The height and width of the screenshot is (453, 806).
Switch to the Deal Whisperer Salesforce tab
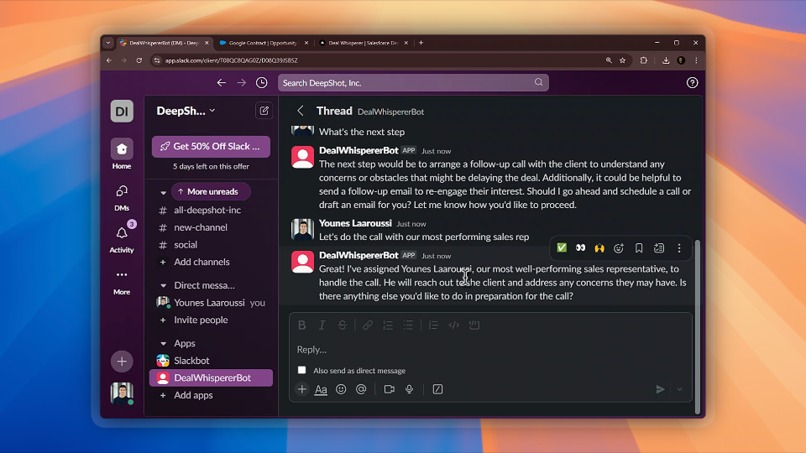(363, 43)
